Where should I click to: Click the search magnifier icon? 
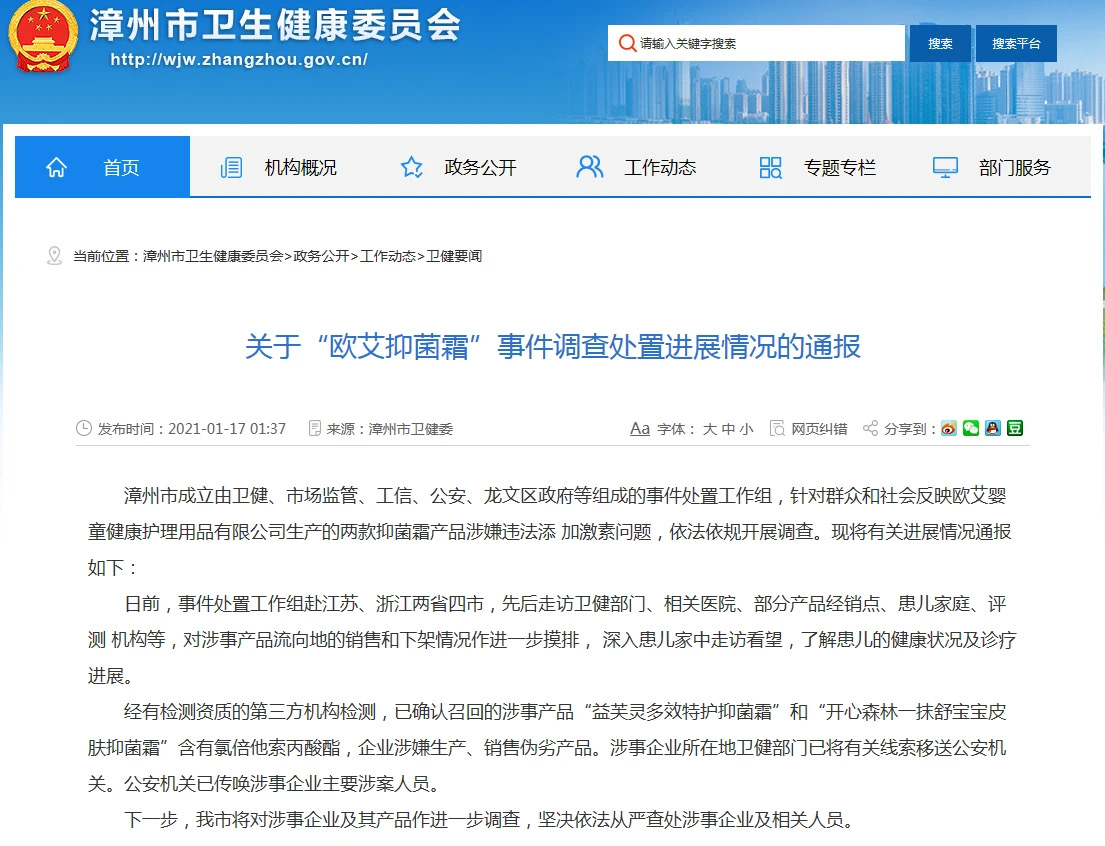(626, 43)
